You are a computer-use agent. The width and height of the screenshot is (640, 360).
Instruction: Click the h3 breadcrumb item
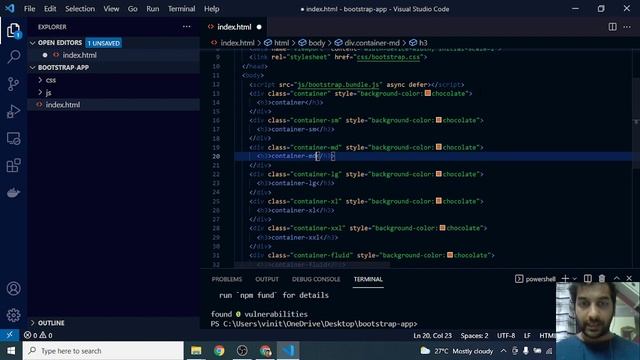[x=418, y=43]
